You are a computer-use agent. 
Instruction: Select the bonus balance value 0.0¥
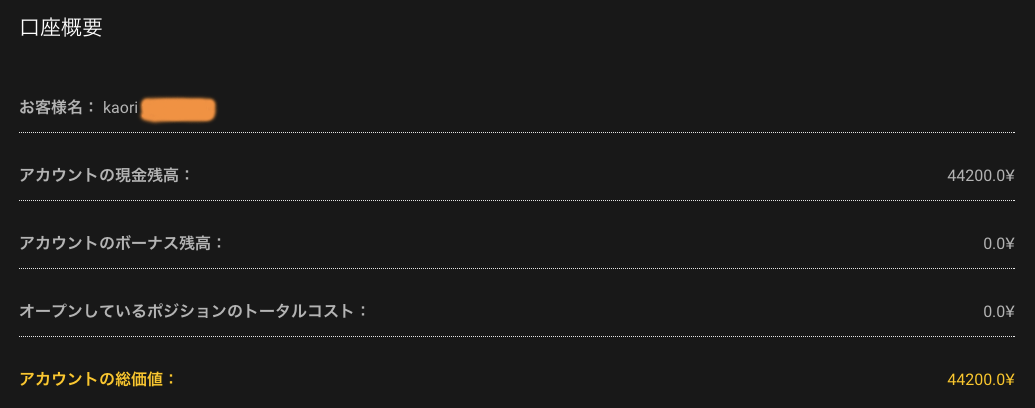(x=998, y=243)
